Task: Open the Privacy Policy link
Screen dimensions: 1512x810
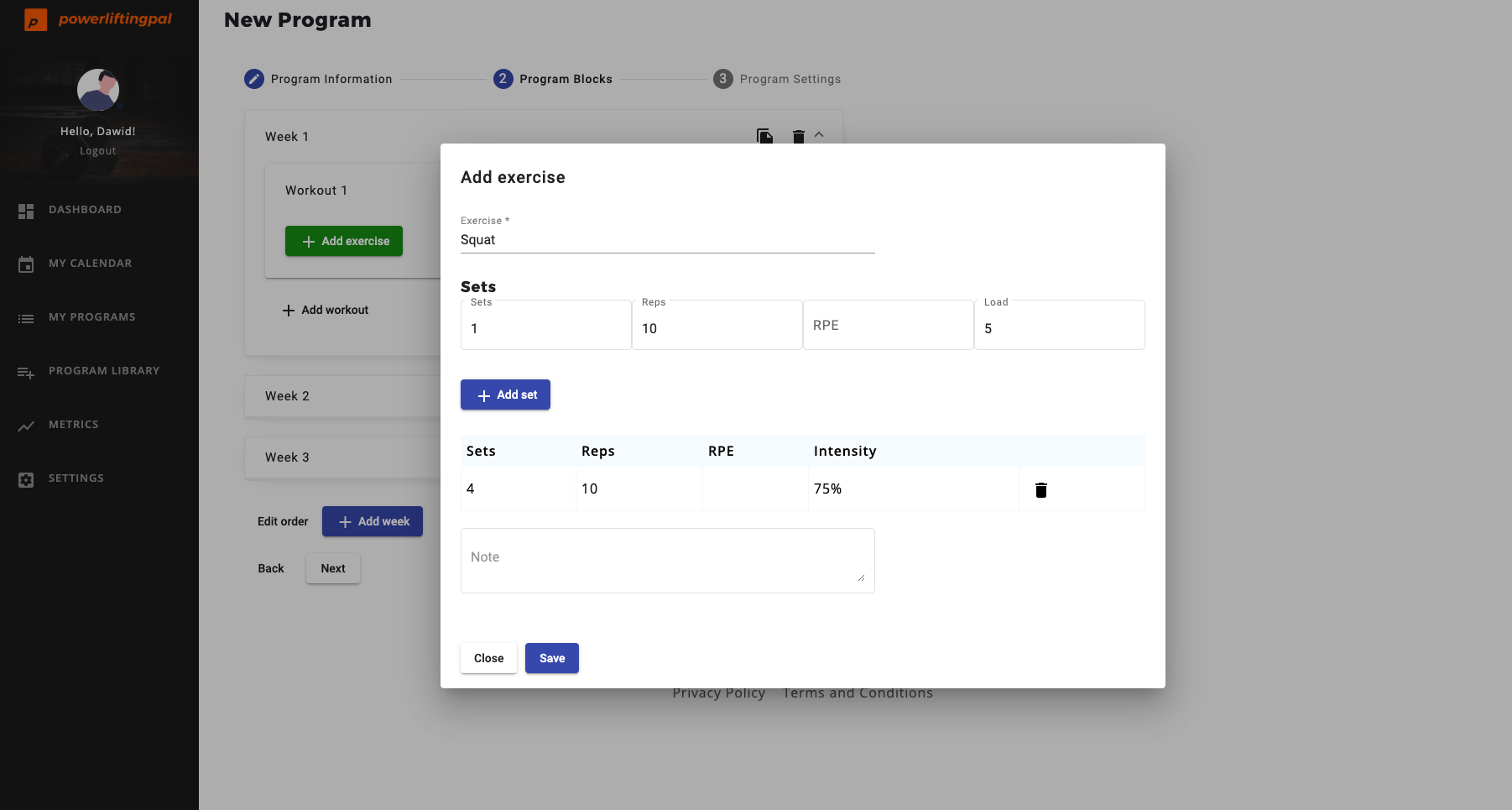Action: tap(719, 693)
